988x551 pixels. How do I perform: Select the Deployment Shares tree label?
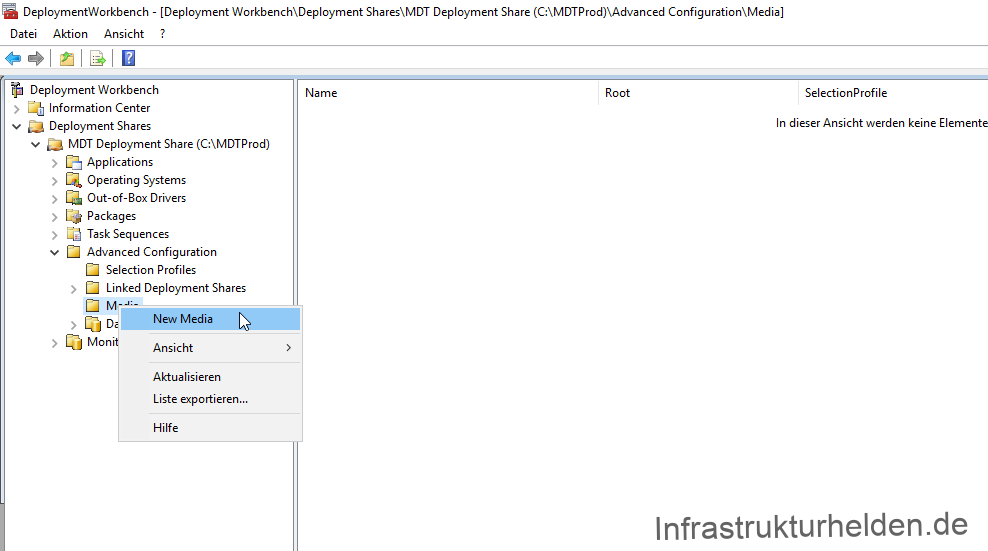click(x=100, y=126)
